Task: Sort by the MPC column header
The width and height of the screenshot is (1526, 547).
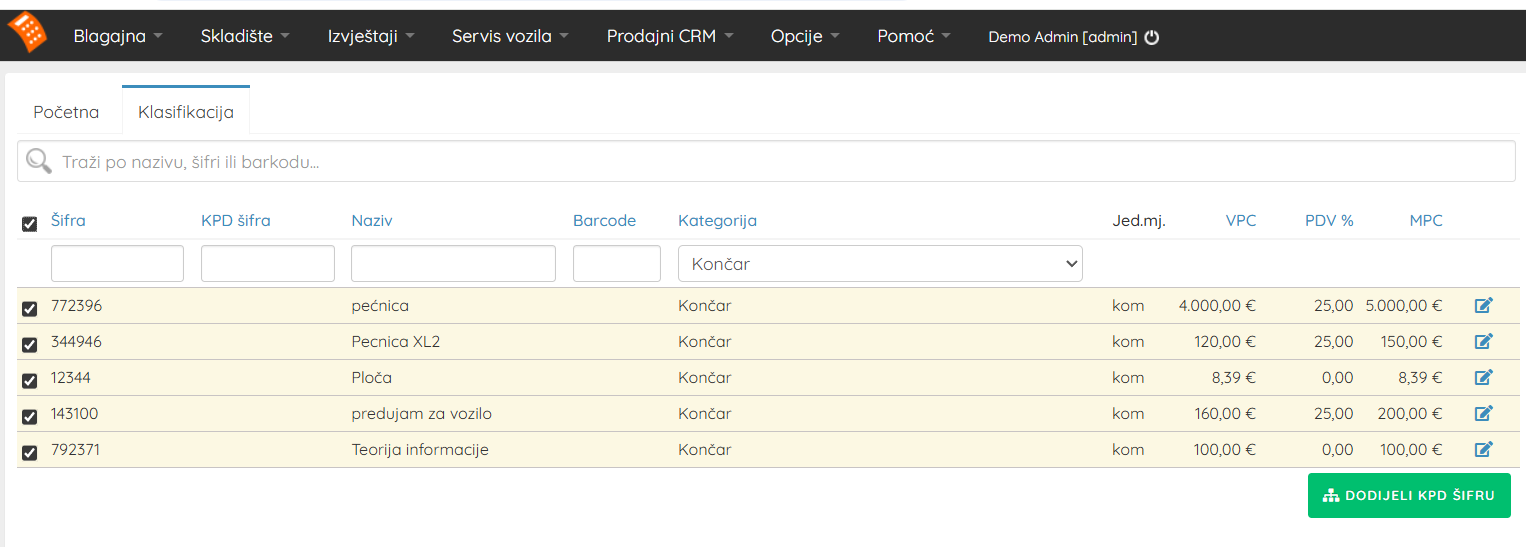Action: [x=1426, y=221]
